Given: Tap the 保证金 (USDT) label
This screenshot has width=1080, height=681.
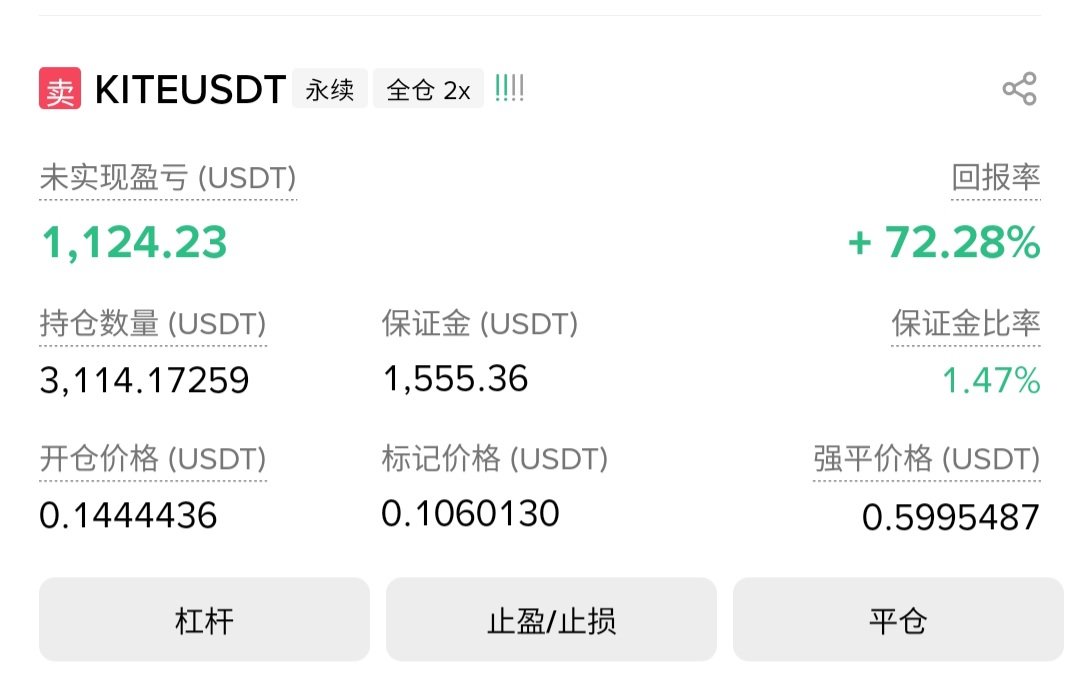Looking at the screenshot, I should (480, 324).
